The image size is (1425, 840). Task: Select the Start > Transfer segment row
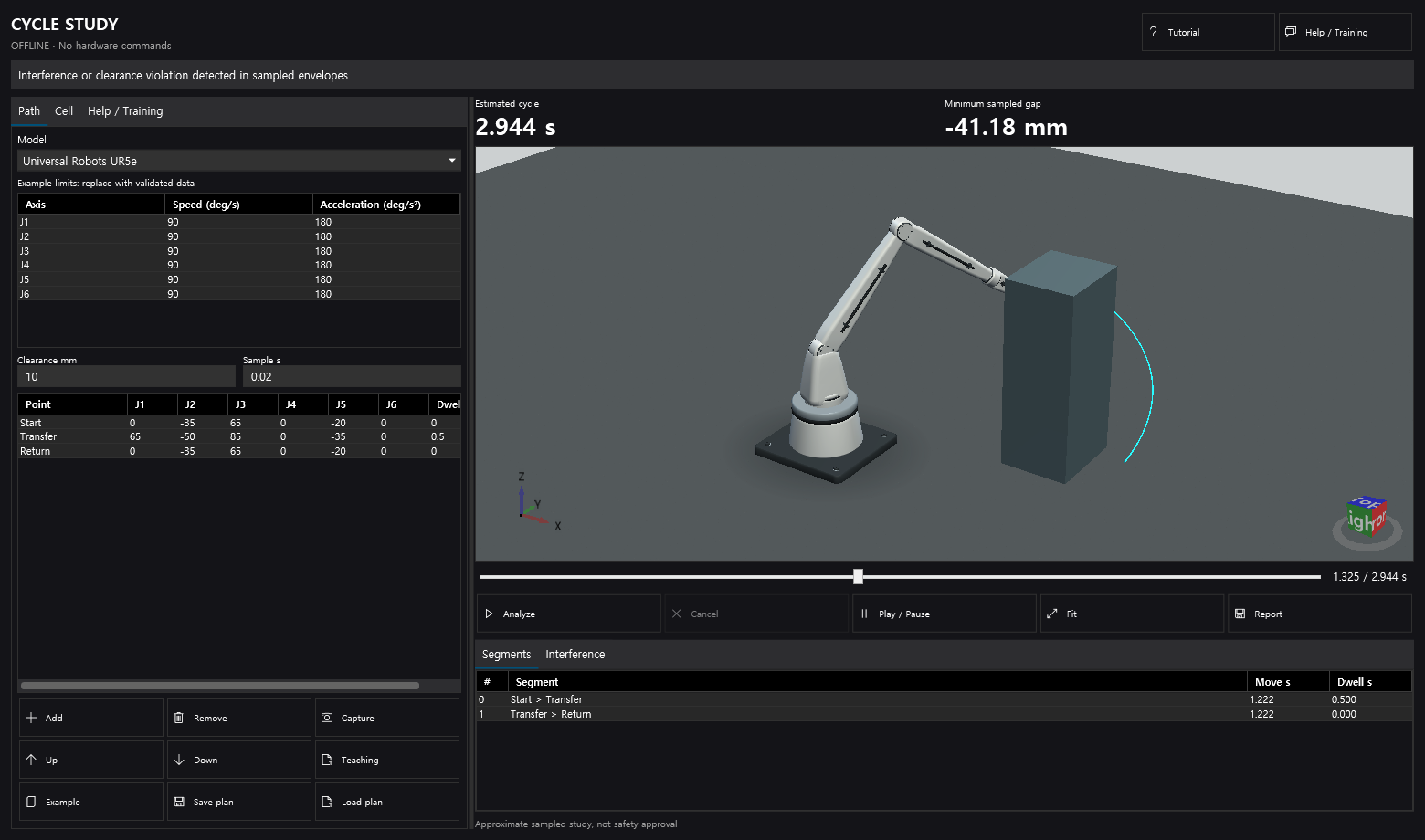pyautogui.click(x=945, y=699)
